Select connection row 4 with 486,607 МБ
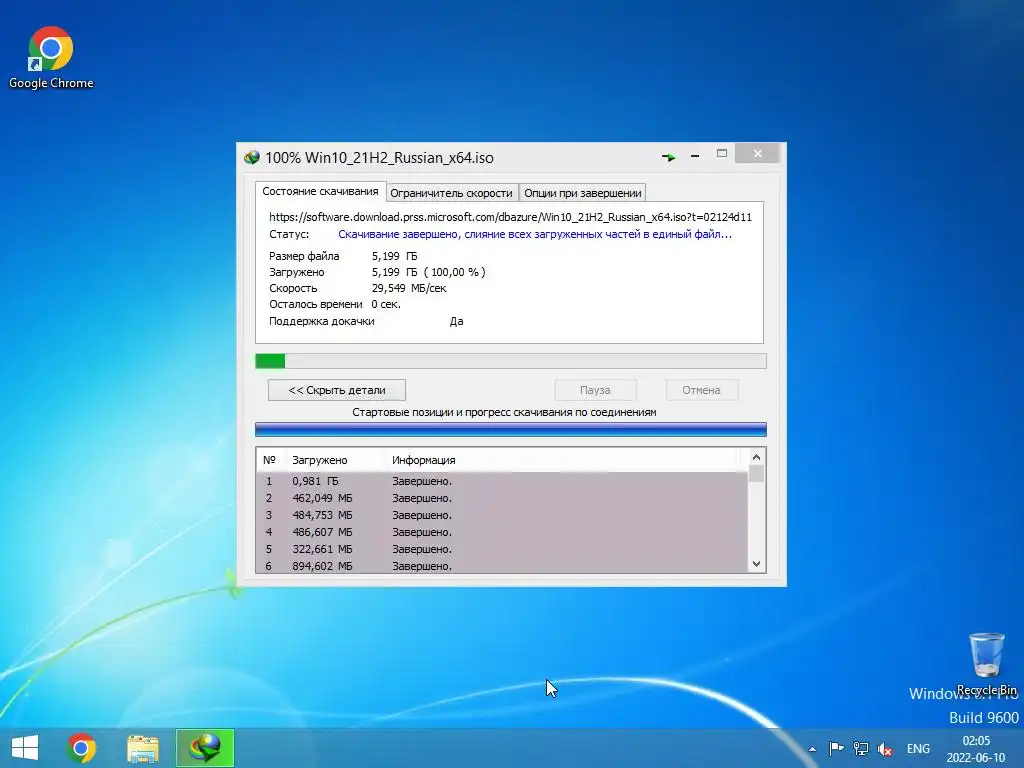 coord(502,532)
